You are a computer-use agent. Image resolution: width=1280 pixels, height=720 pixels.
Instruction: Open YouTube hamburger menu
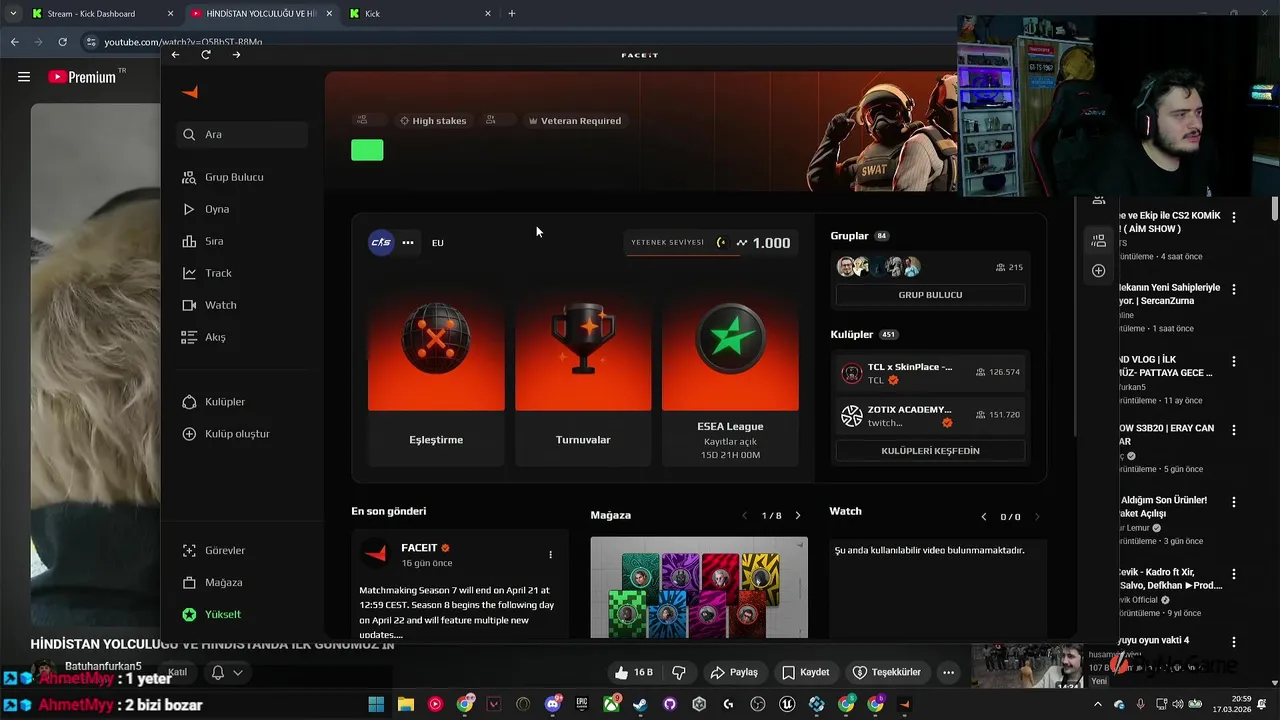[x=24, y=77]
